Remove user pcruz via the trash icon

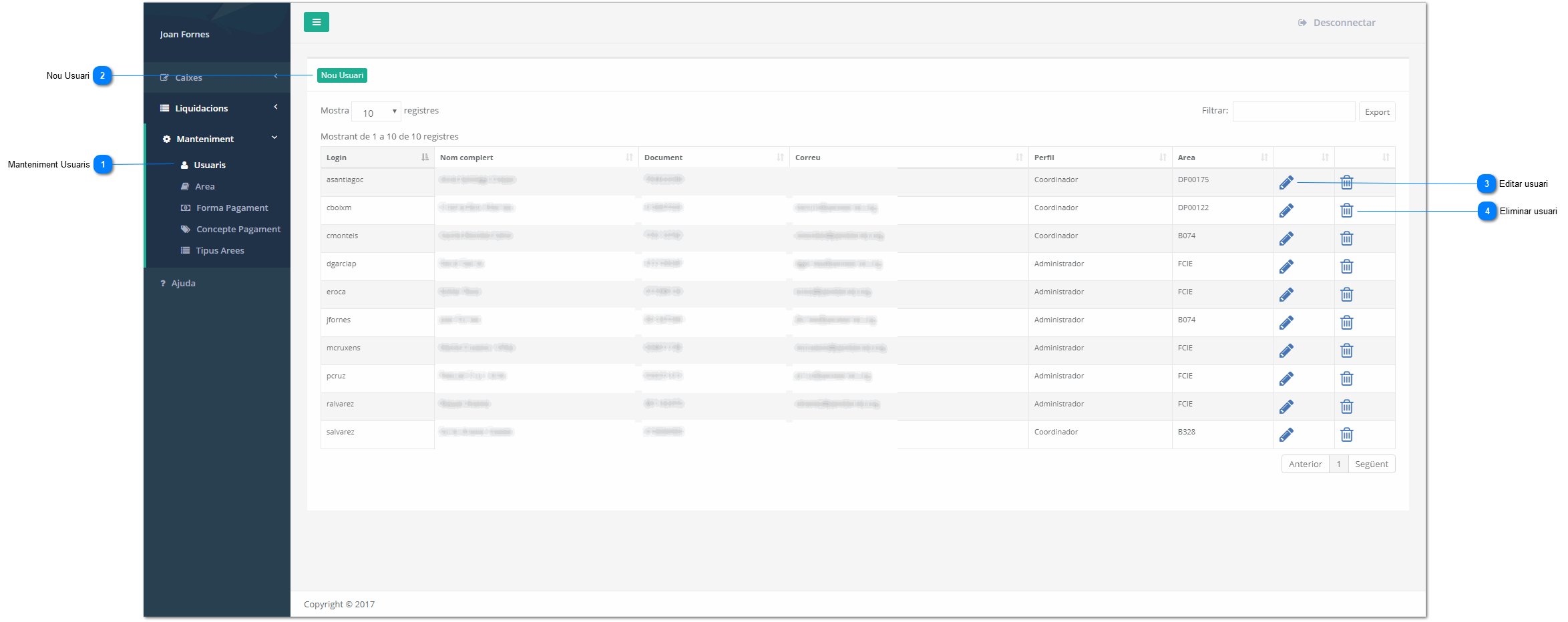click(1346, 379)
